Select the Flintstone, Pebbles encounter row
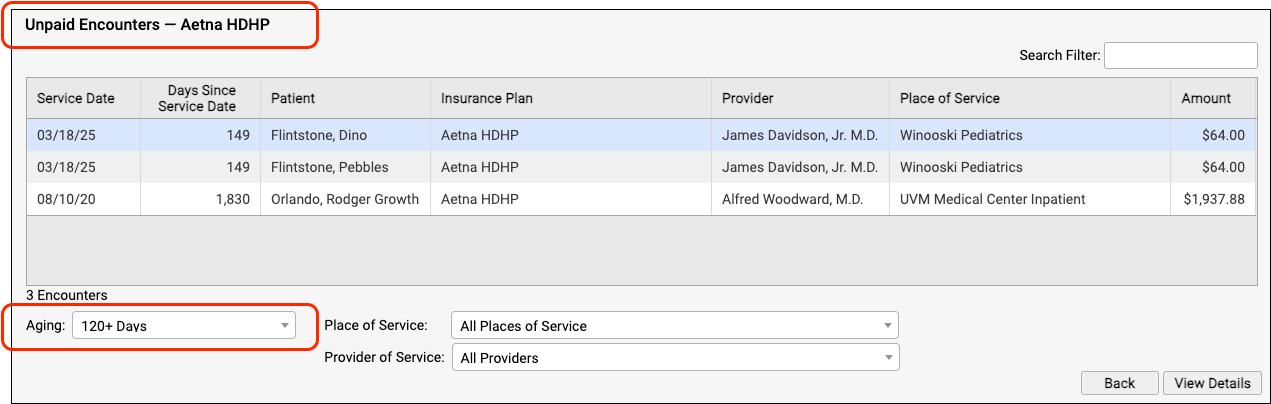 (641, 167)
